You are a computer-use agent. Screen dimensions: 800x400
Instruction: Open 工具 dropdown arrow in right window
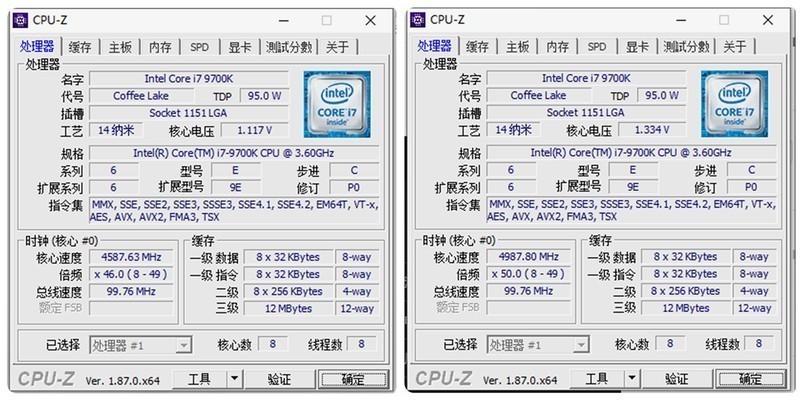click(632, 379)
